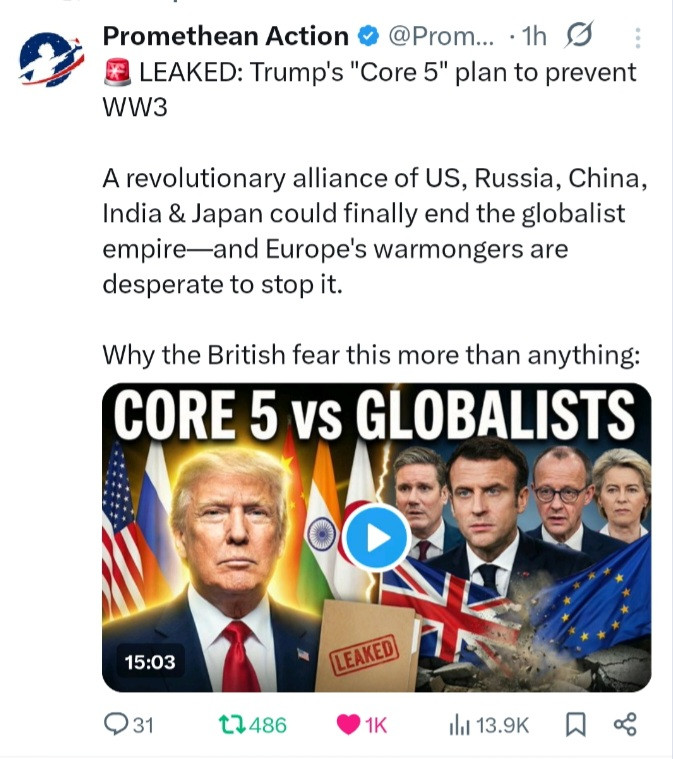Open view analytics bar chart icon
The image size is (673, 759).
click(459, 725)
